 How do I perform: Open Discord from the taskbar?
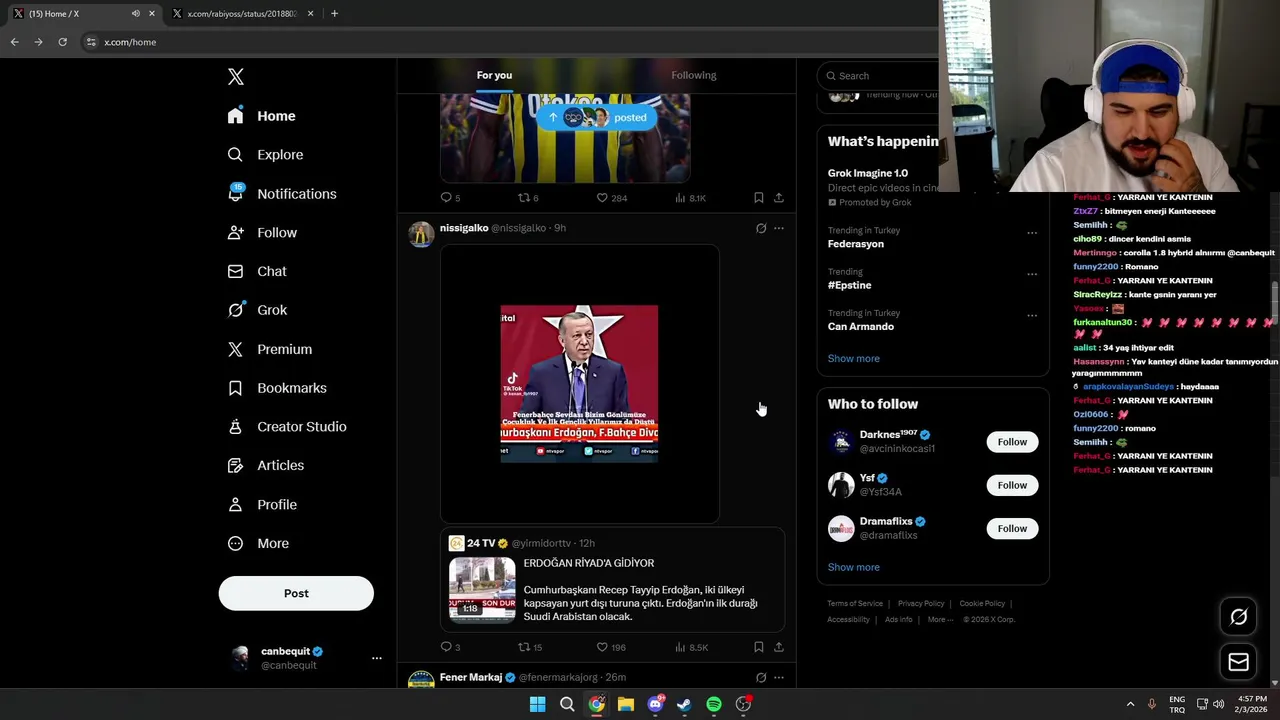point(655,704)
